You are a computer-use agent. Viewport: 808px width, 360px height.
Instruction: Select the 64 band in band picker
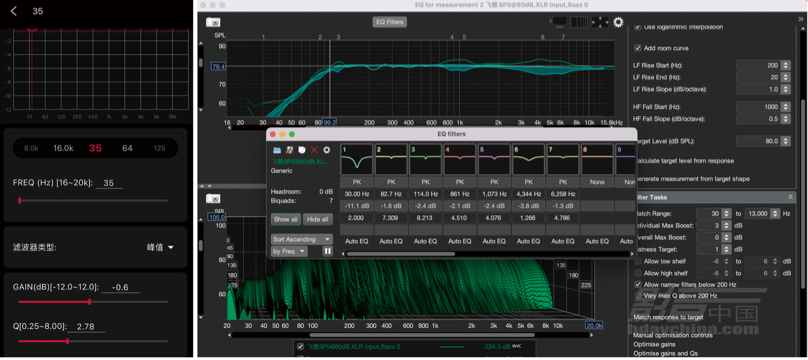pos(127,148)
